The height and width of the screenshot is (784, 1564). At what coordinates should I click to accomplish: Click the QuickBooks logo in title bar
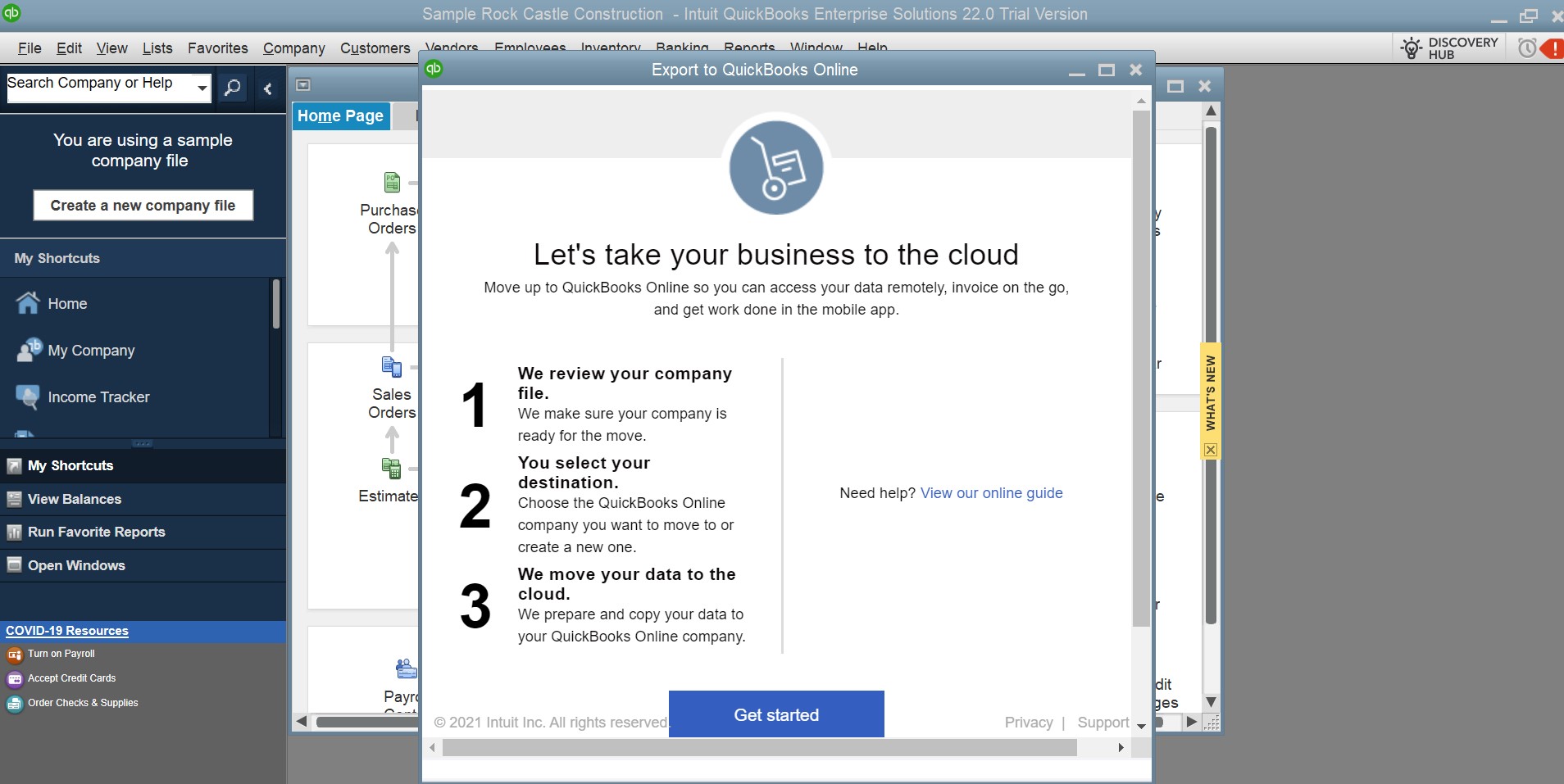click(x=11, y=13)
